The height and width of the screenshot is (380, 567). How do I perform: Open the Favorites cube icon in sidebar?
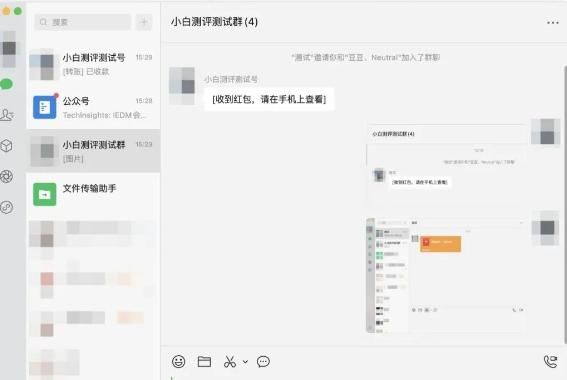click(x=7, y=146)
